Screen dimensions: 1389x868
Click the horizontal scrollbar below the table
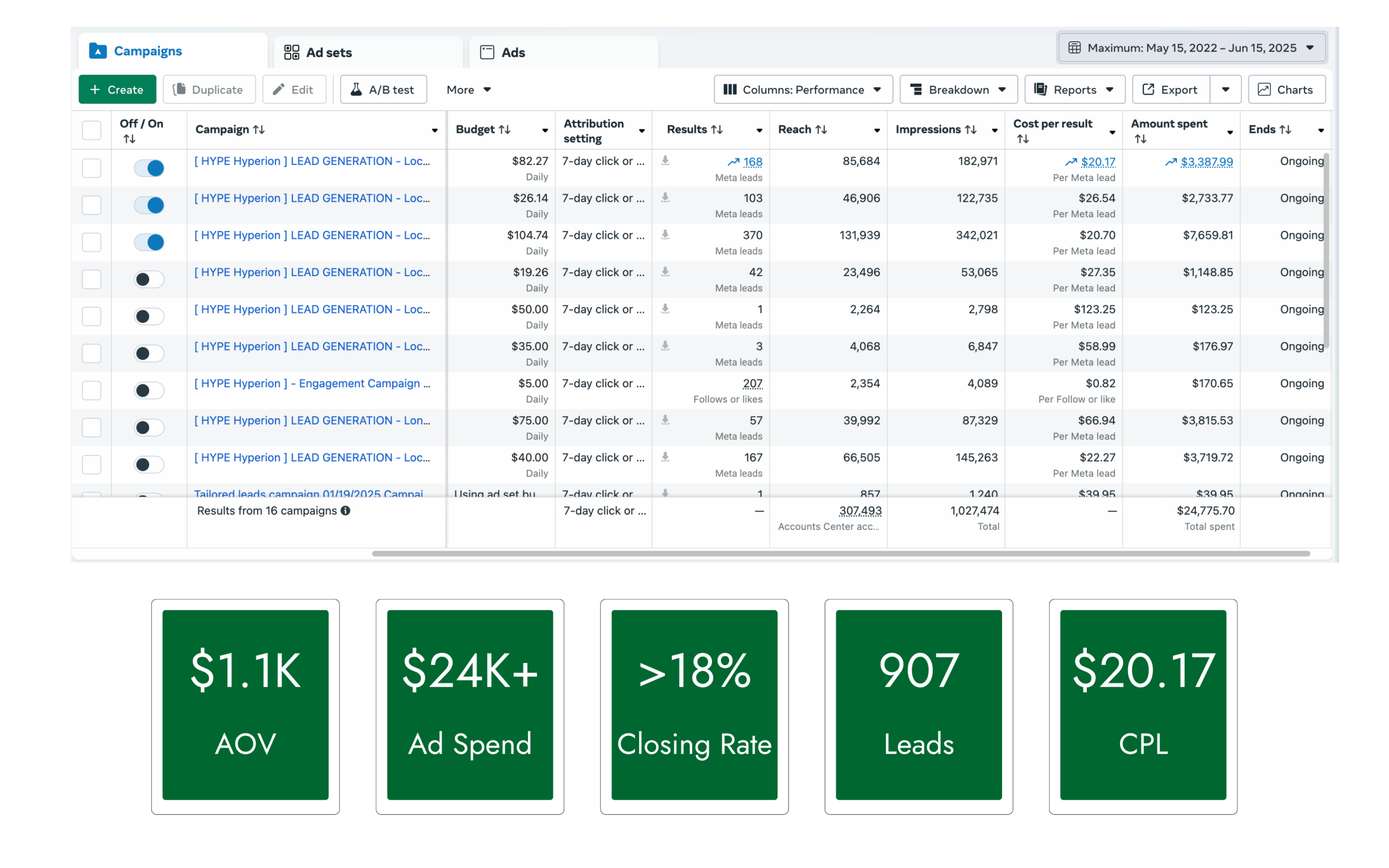coord(841,553)
